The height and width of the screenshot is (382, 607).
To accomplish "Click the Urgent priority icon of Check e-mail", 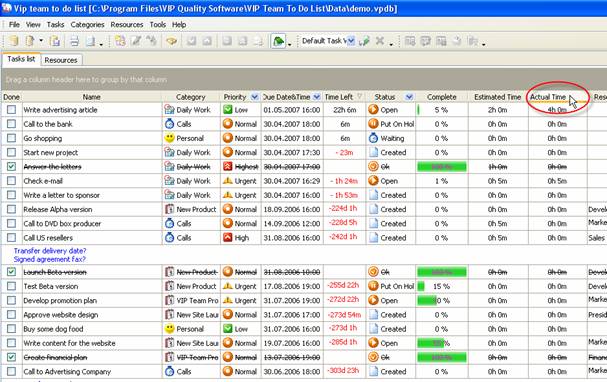I will [228, 180].
